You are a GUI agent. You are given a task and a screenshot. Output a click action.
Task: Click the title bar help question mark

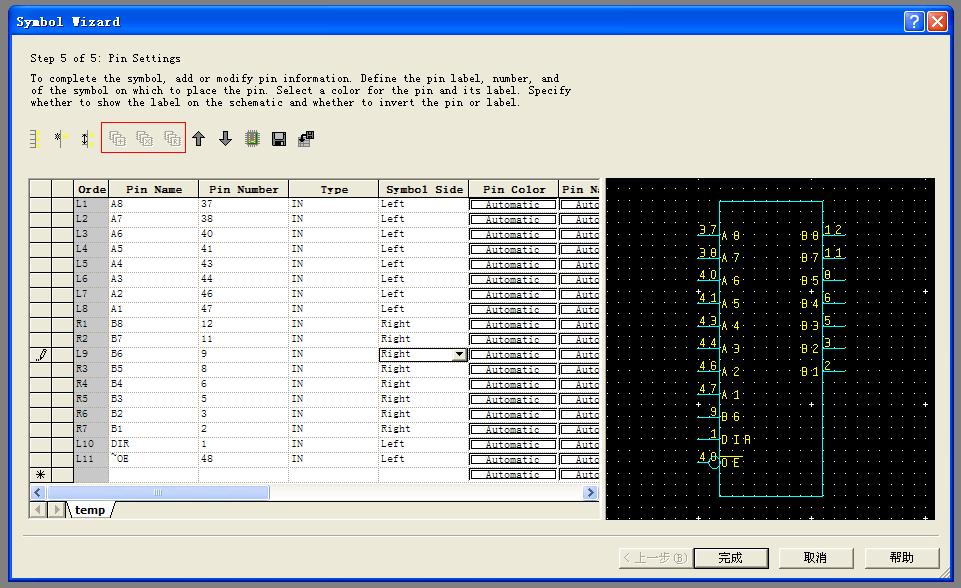pos(914,21)
